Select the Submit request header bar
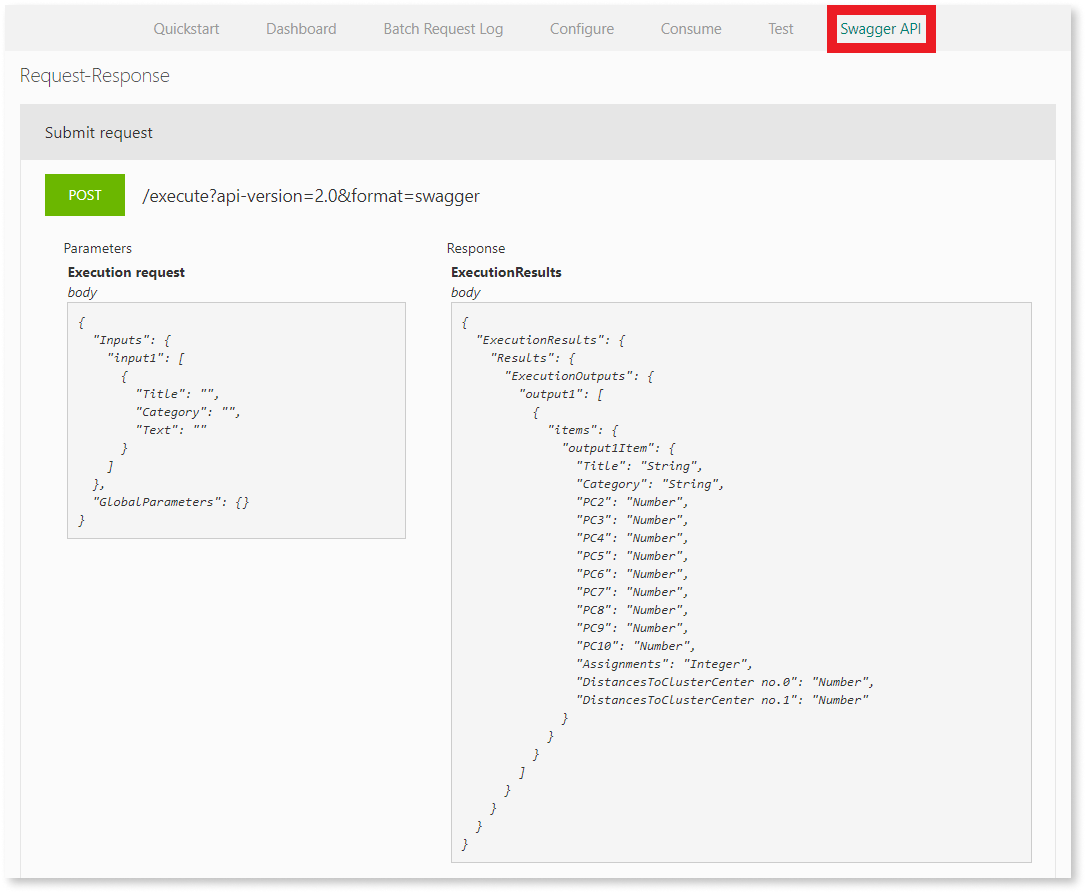This screenshot has width=1086, height=893. tap(98, 131)
